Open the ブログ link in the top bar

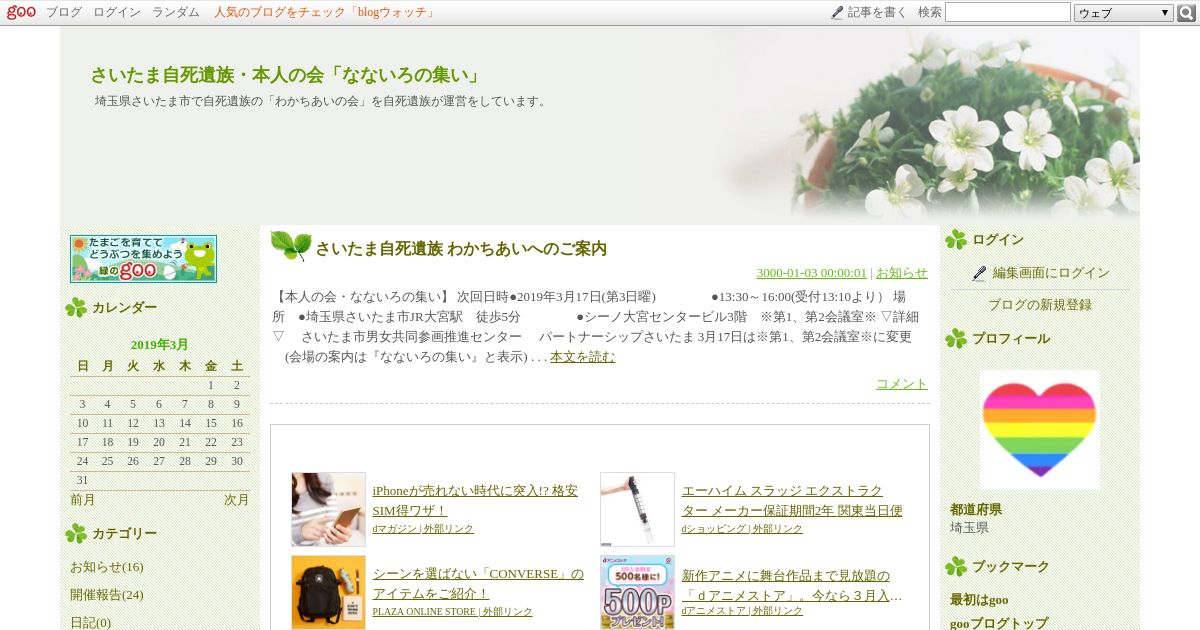pyautogui.click(x=64, y=12)
